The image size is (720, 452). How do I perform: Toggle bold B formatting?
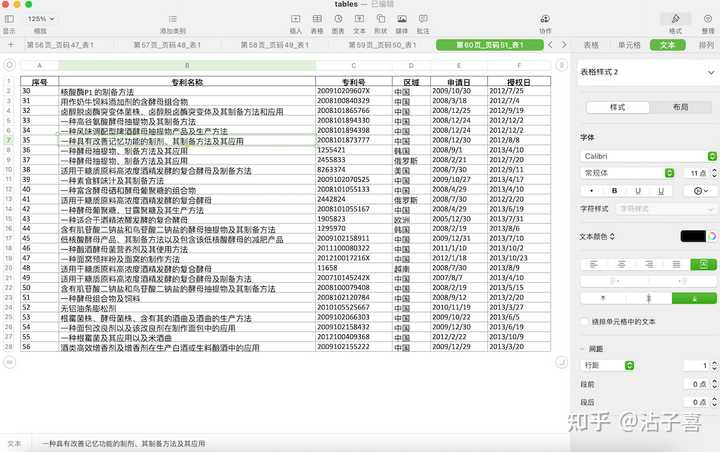coord(614,191)
